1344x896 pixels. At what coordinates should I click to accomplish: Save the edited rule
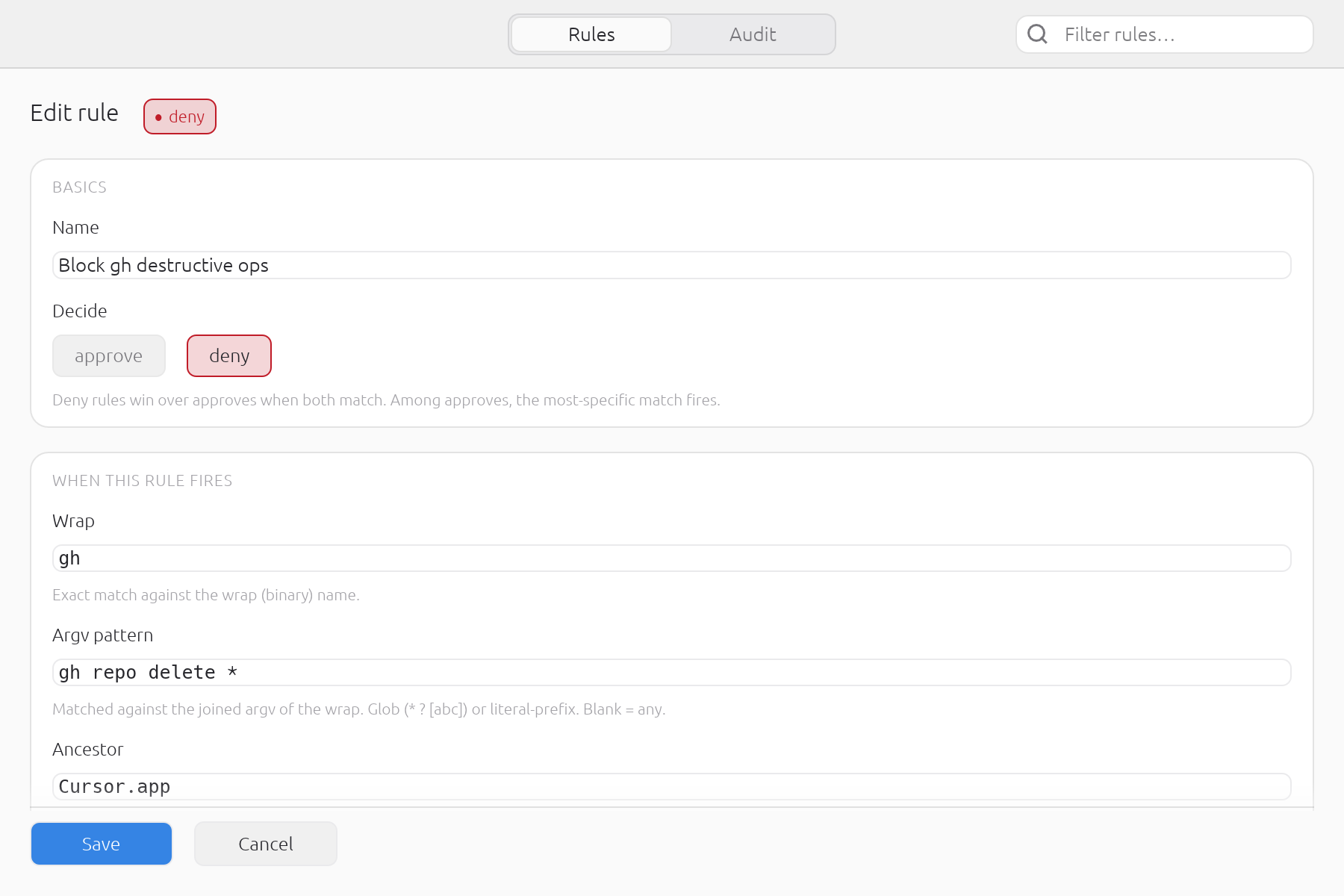pos(102,844)
